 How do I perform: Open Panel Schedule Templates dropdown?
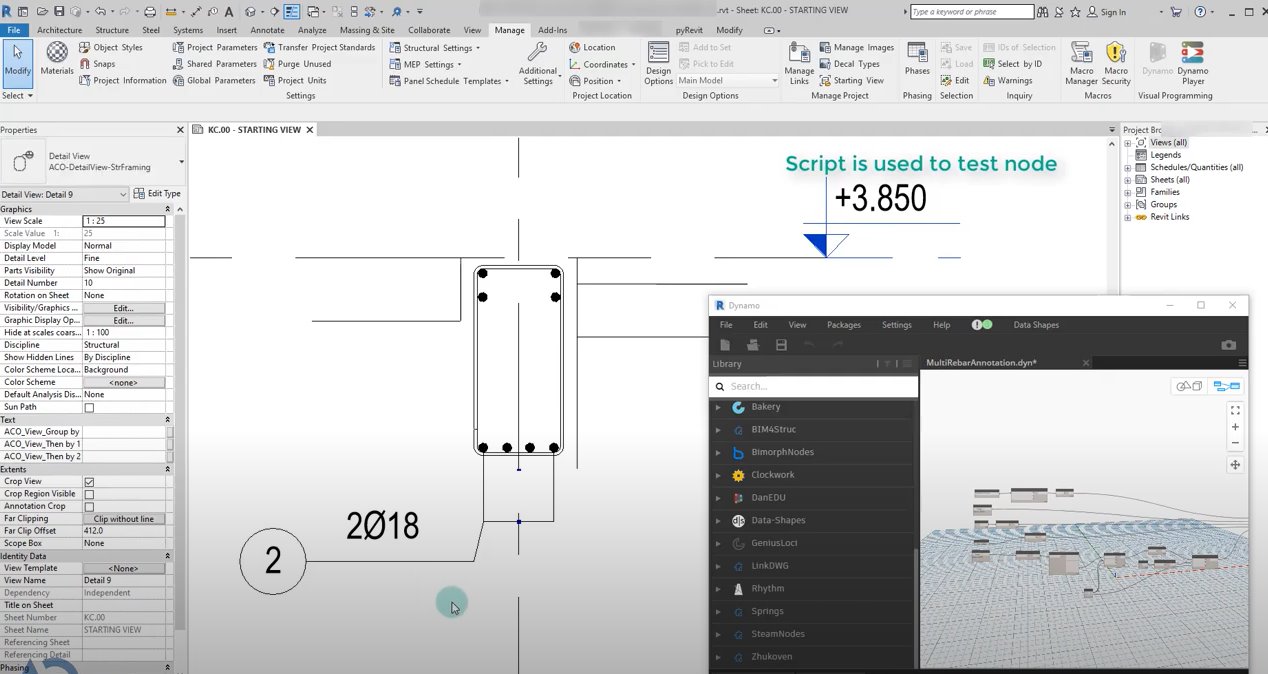coord(449,80)
